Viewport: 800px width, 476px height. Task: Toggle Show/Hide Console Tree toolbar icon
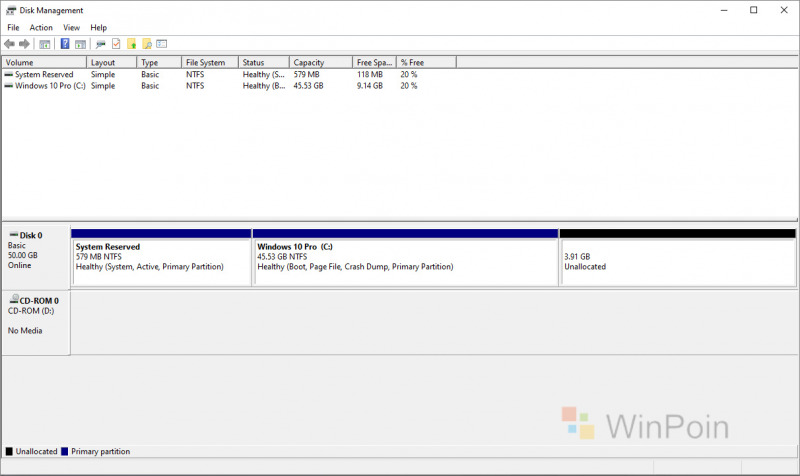45,44
